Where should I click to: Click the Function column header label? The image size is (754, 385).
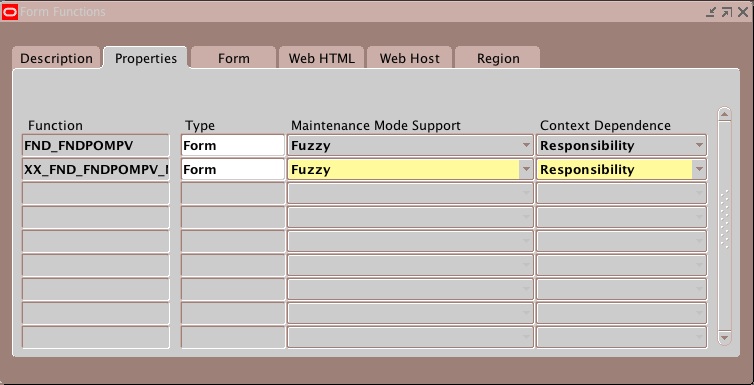point(55,125)
